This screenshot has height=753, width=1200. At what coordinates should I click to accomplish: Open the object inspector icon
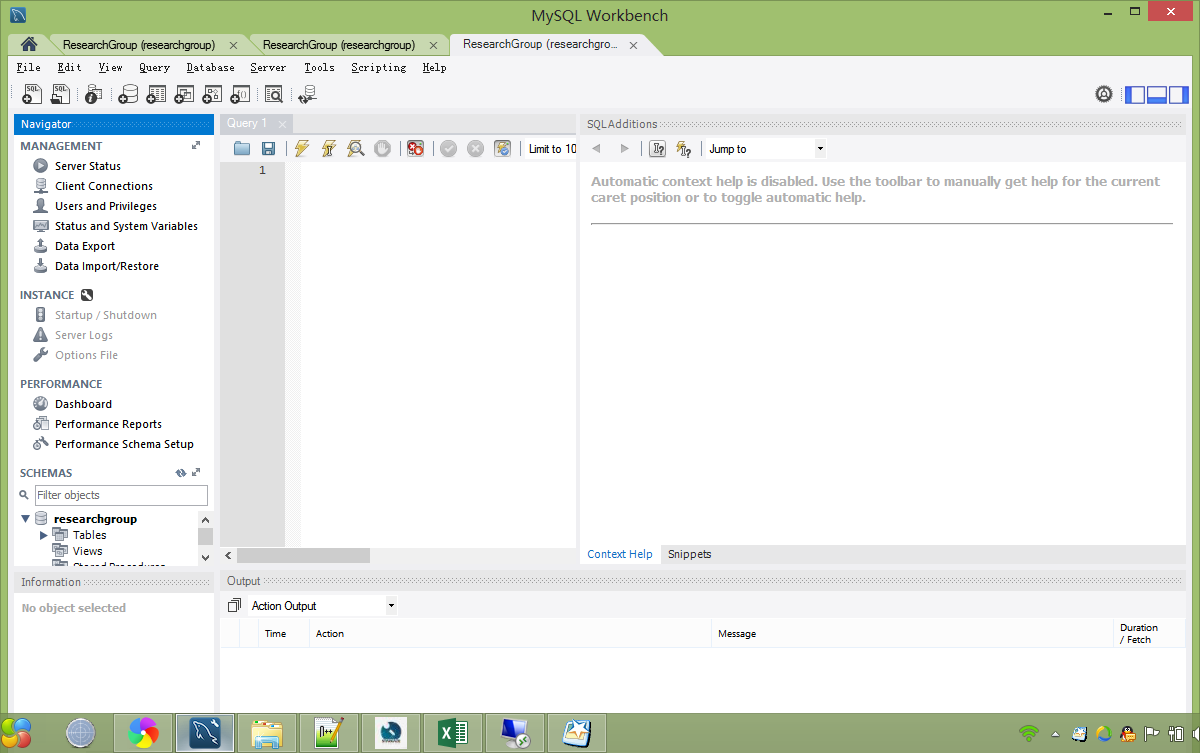point(93,94)
